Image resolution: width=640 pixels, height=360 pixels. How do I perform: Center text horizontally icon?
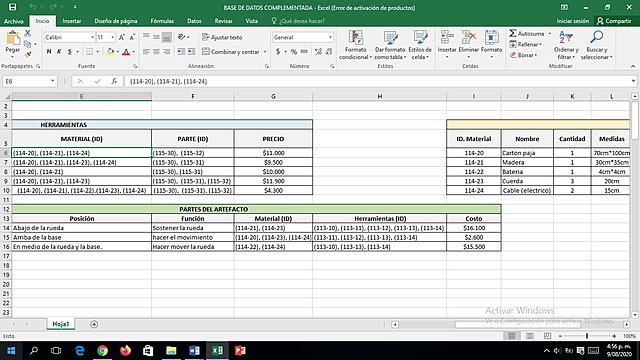click(x=156, y=52)
